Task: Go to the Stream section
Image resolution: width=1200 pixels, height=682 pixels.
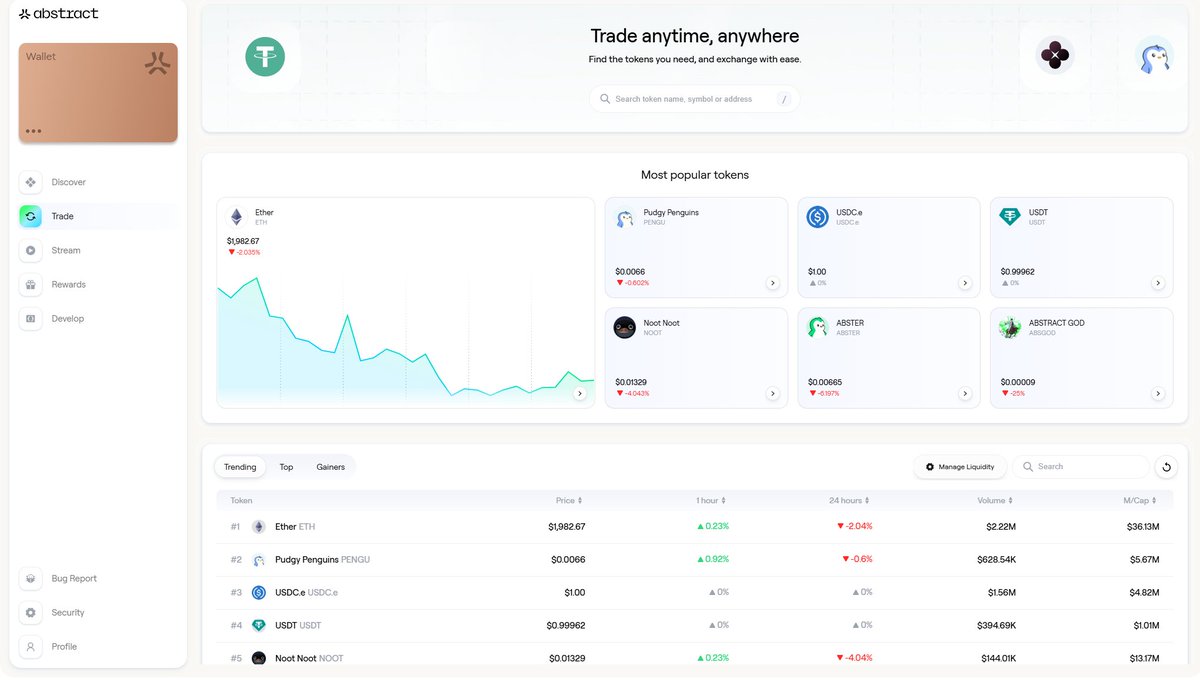Action: [x=98, y=250]
